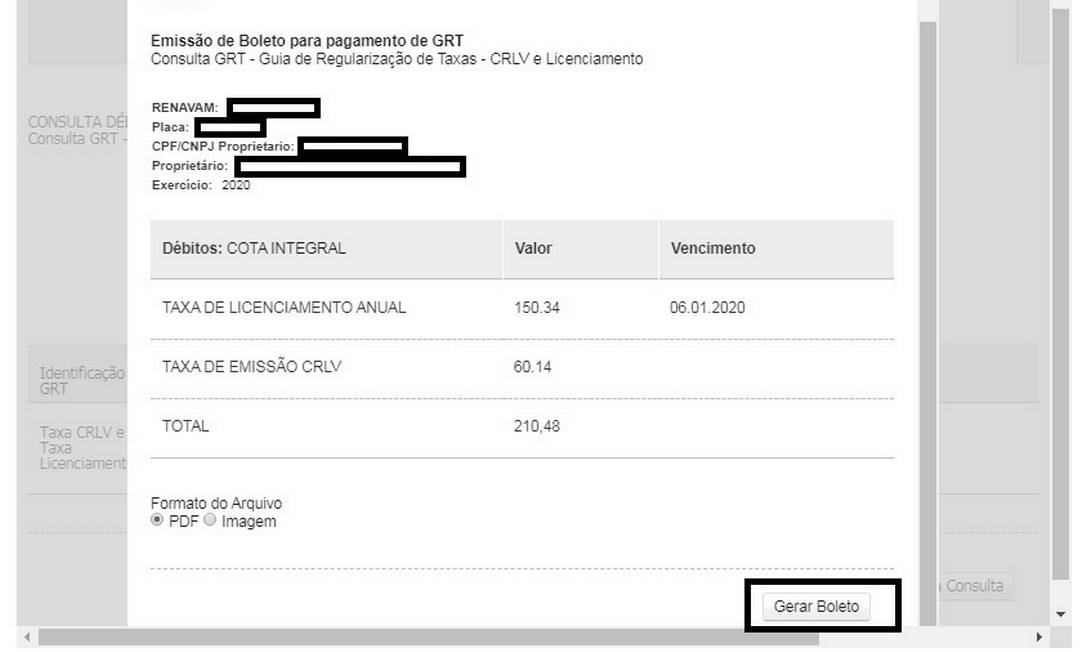Screen dimensions: 1086x652
Task: Click the TOTAL row label
Action: [x=186, y=426]
